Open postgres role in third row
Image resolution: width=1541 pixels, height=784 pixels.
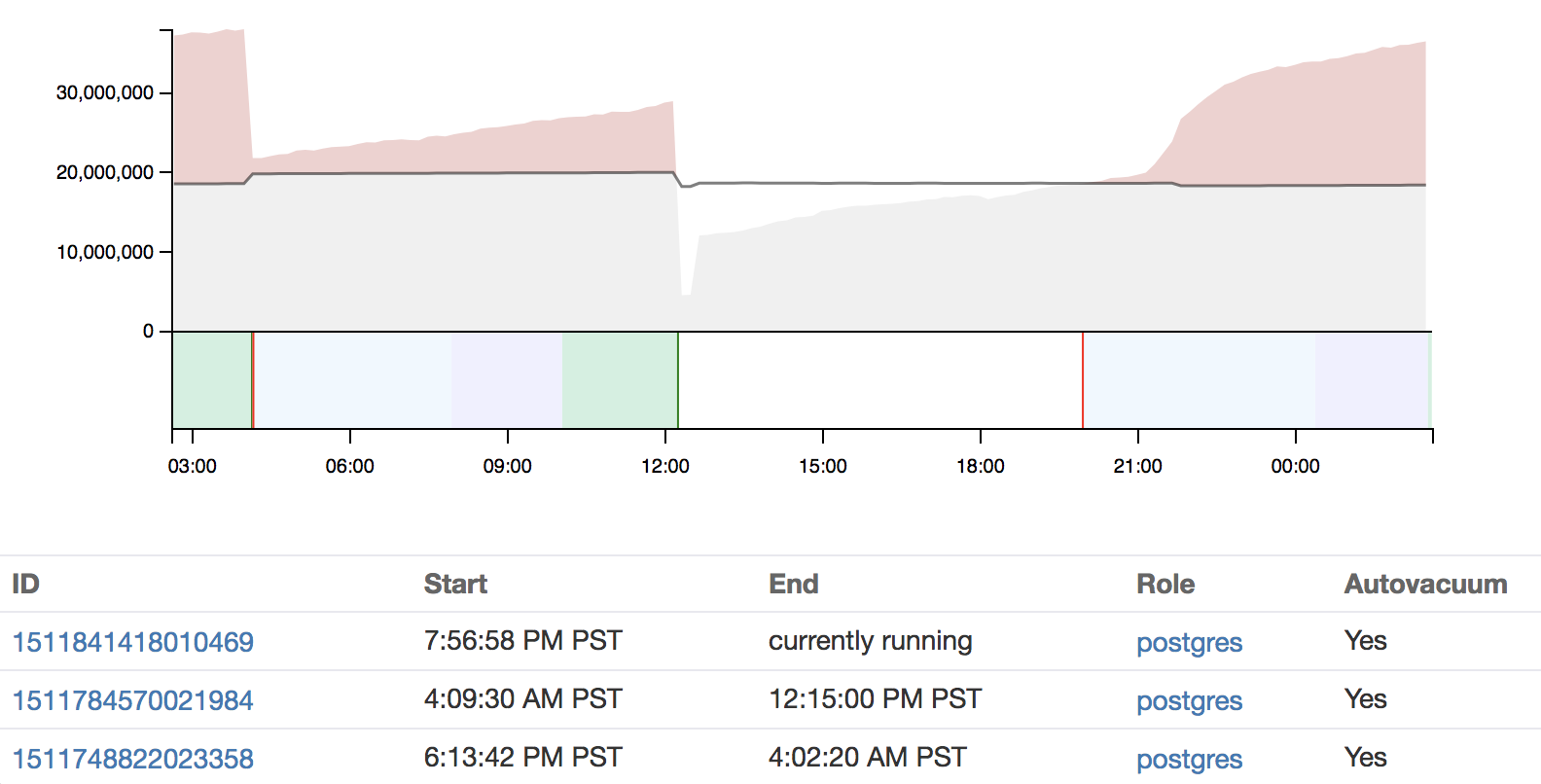1189,760
